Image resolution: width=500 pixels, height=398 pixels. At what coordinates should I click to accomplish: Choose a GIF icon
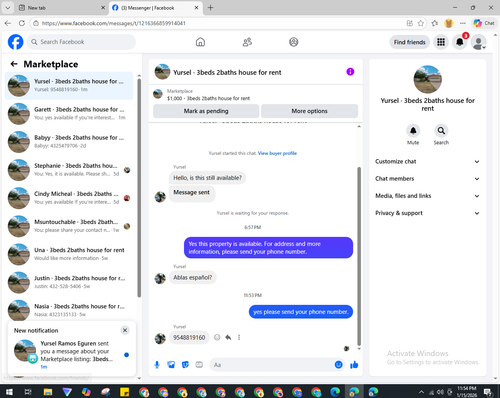pos(199,365)
